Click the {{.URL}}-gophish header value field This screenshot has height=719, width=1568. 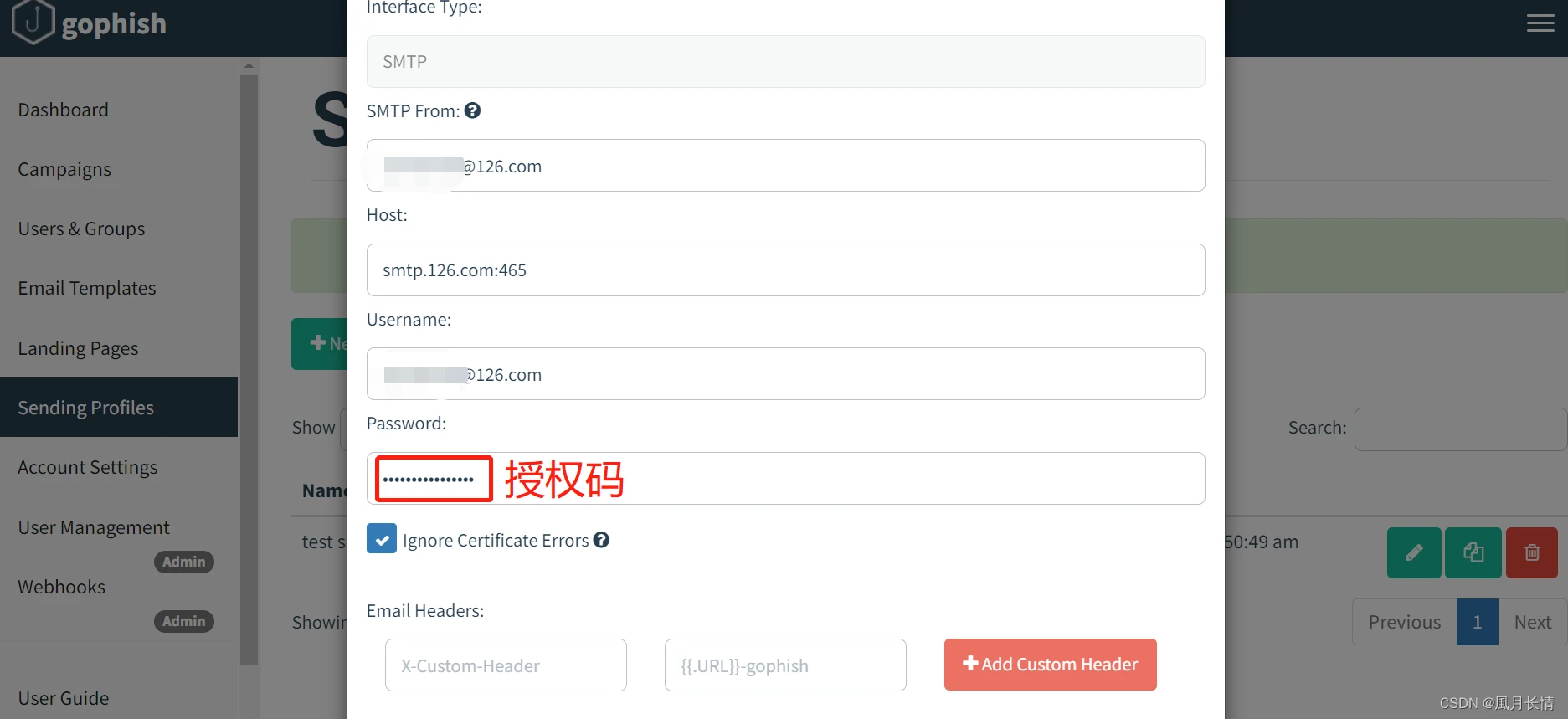click(x=785, y=665)
